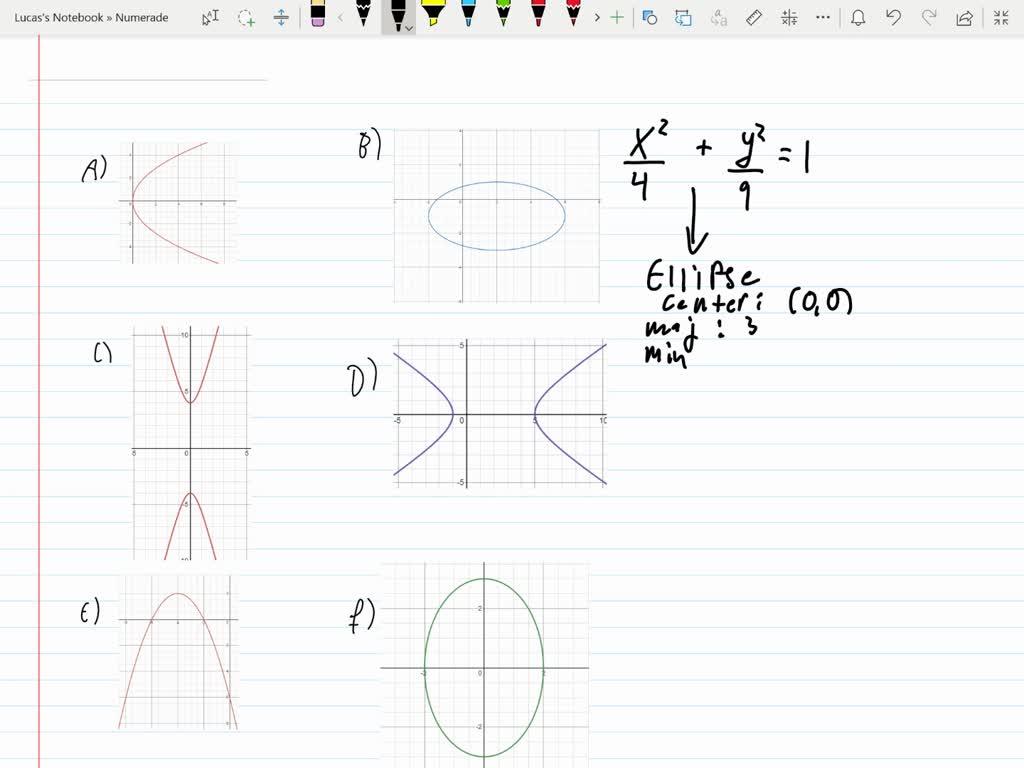Activate the Convert Ink to Text tool

pos(720,17)
